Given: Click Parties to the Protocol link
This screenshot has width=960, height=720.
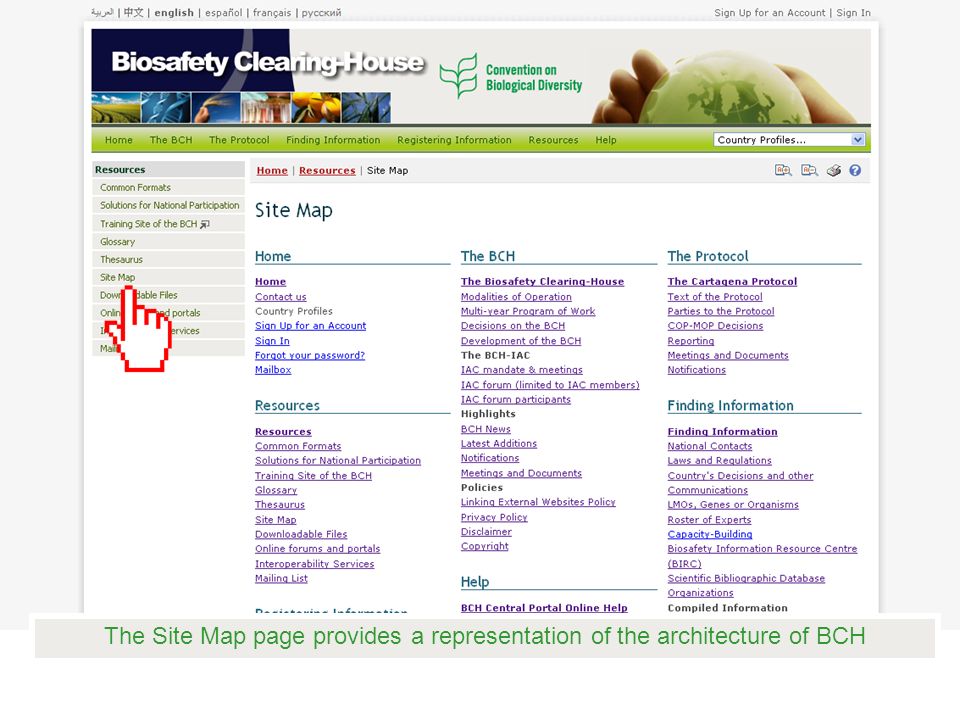Looking at the screenshot, I should click(x=721, y=311).
